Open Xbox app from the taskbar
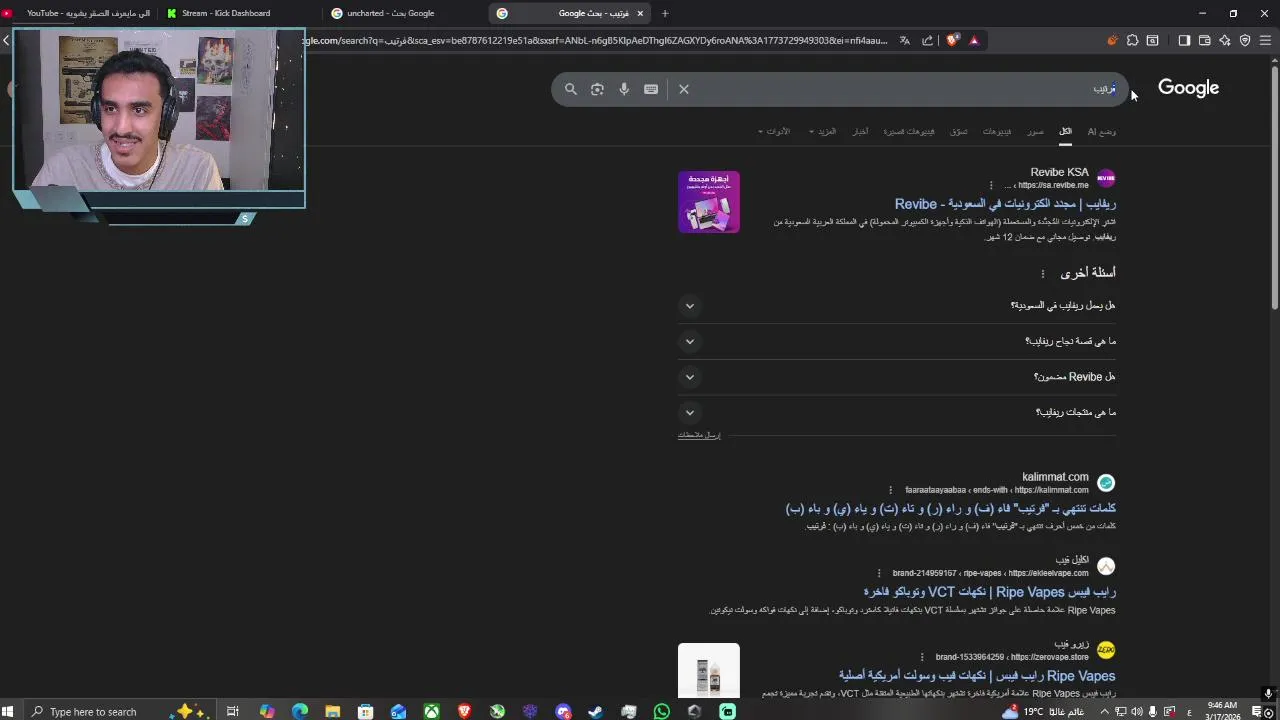The width and height of the screenshot is (1280, 720). [431, 712]
